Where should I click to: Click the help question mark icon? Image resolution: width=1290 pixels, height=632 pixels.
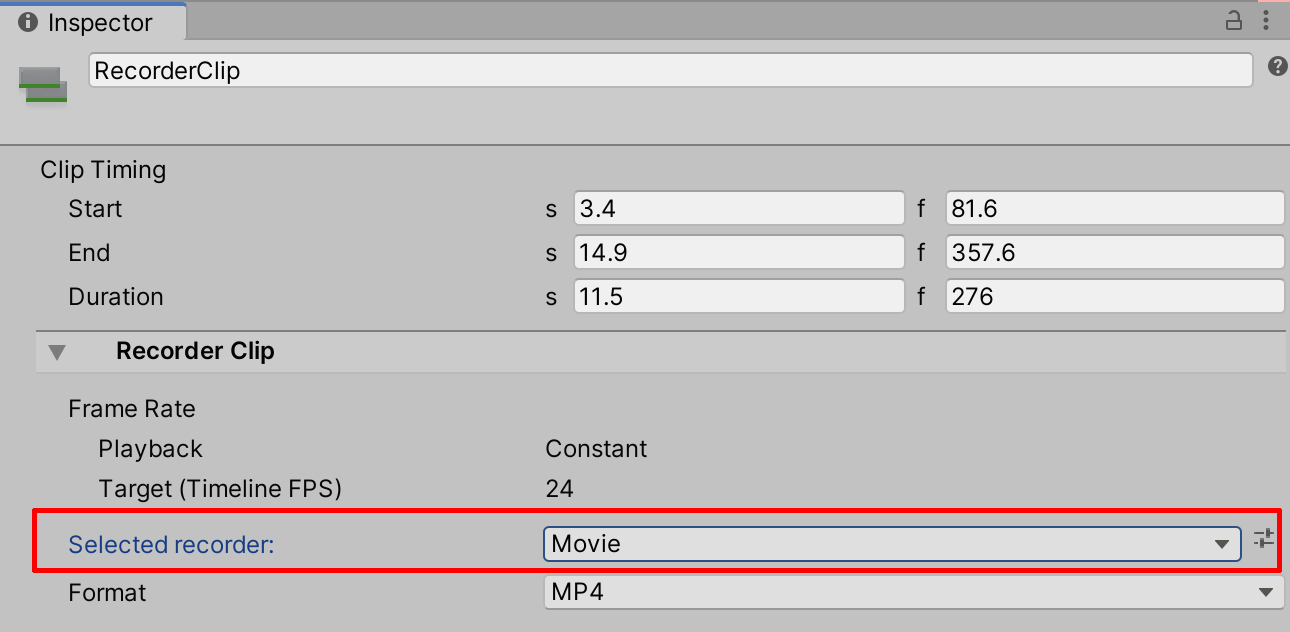[1277, 67]
